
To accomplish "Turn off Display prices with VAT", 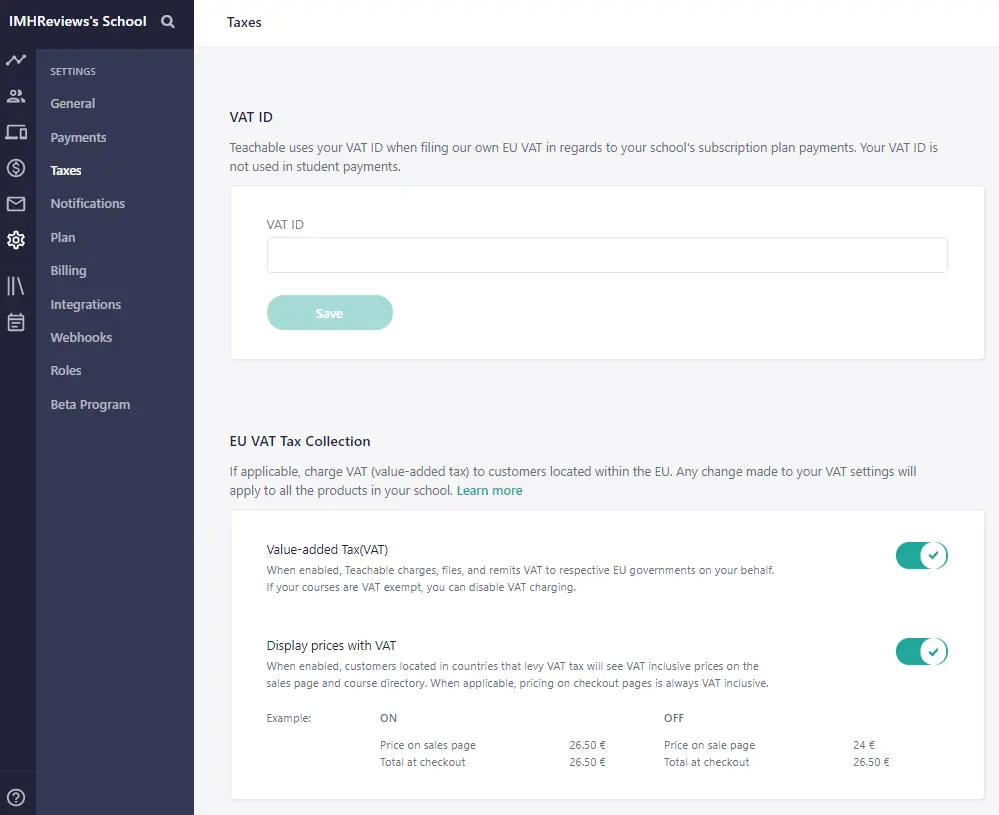I will [921, 652].
